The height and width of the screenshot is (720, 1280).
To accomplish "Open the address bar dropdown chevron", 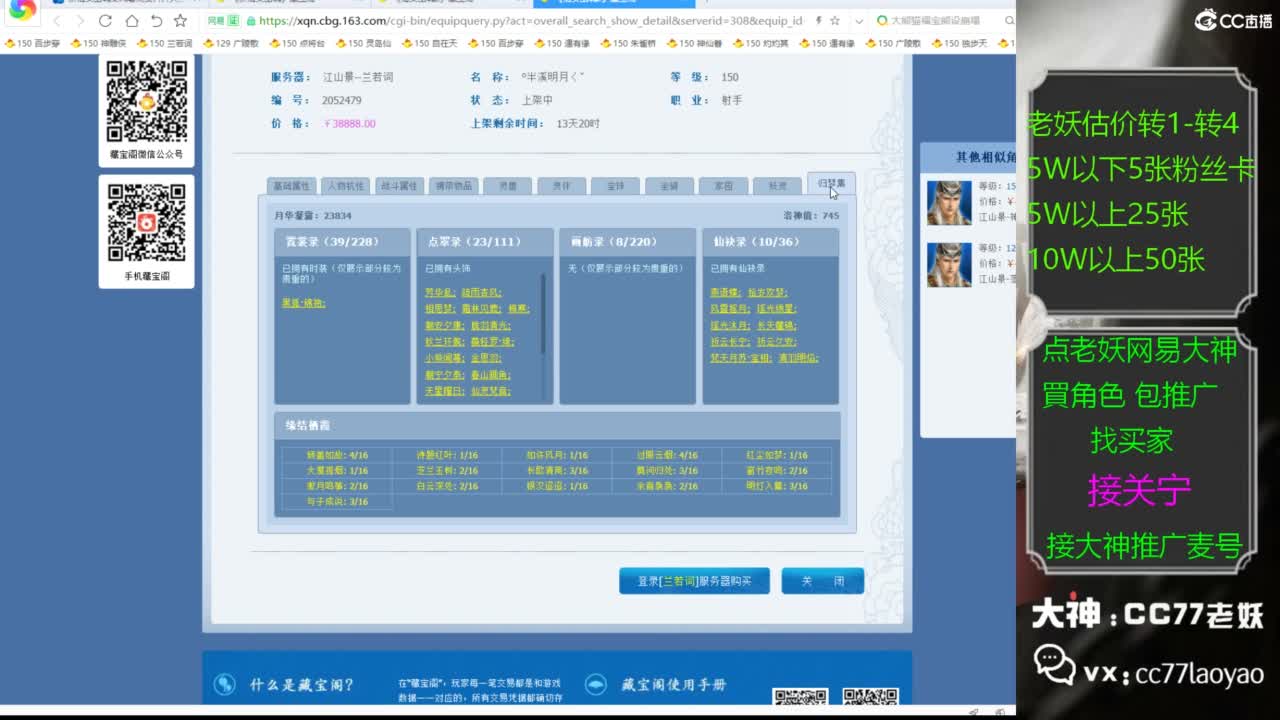I will [x=859, y=21].
